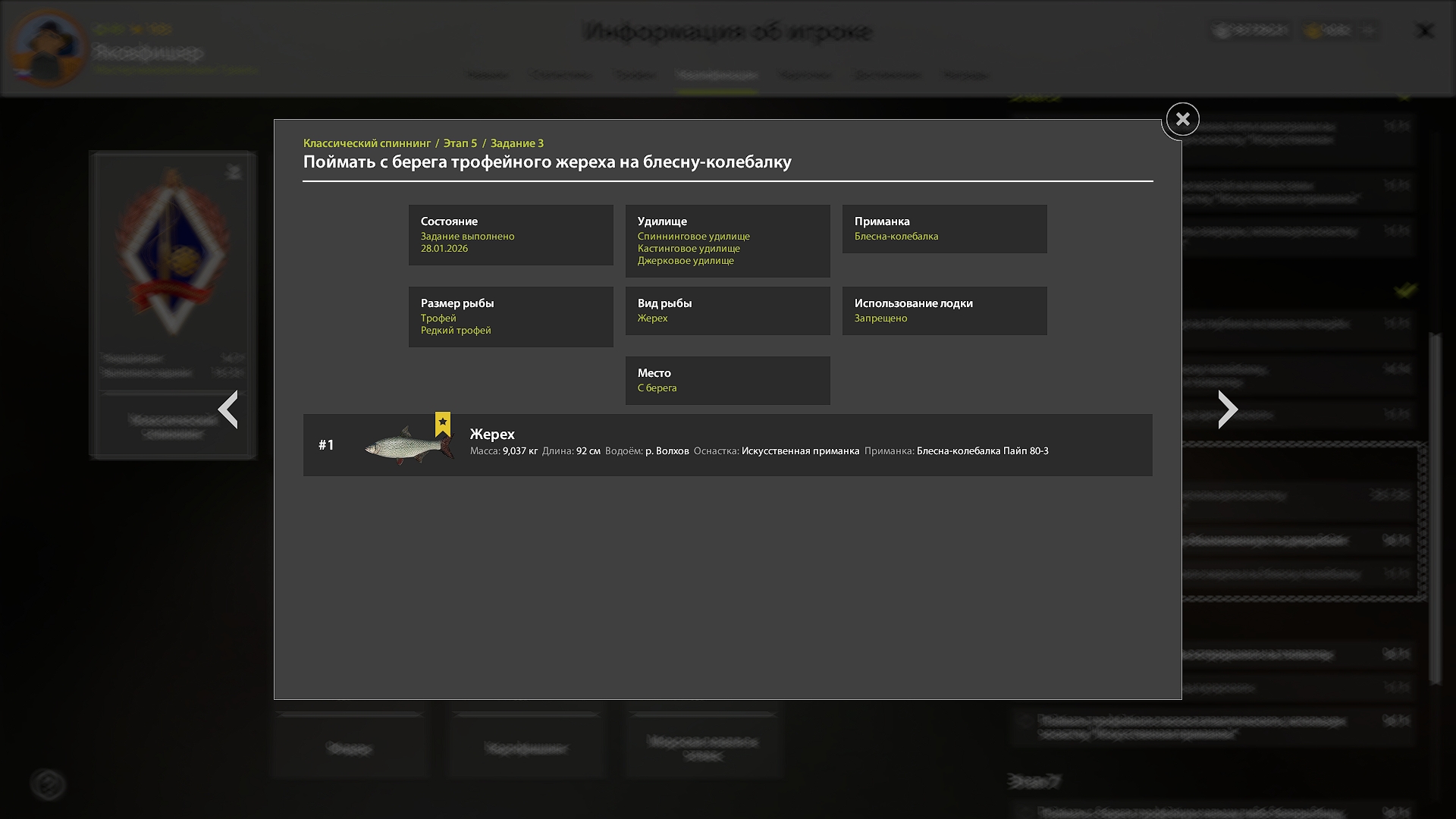Screen dimensions: 1456x819
Task: Click the Использование лодки card
Action: [x=944, y=311]
